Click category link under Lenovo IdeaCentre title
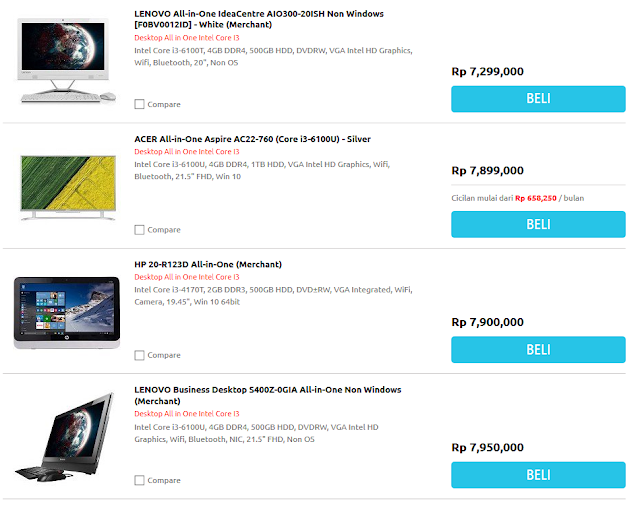 coord(187,38)
